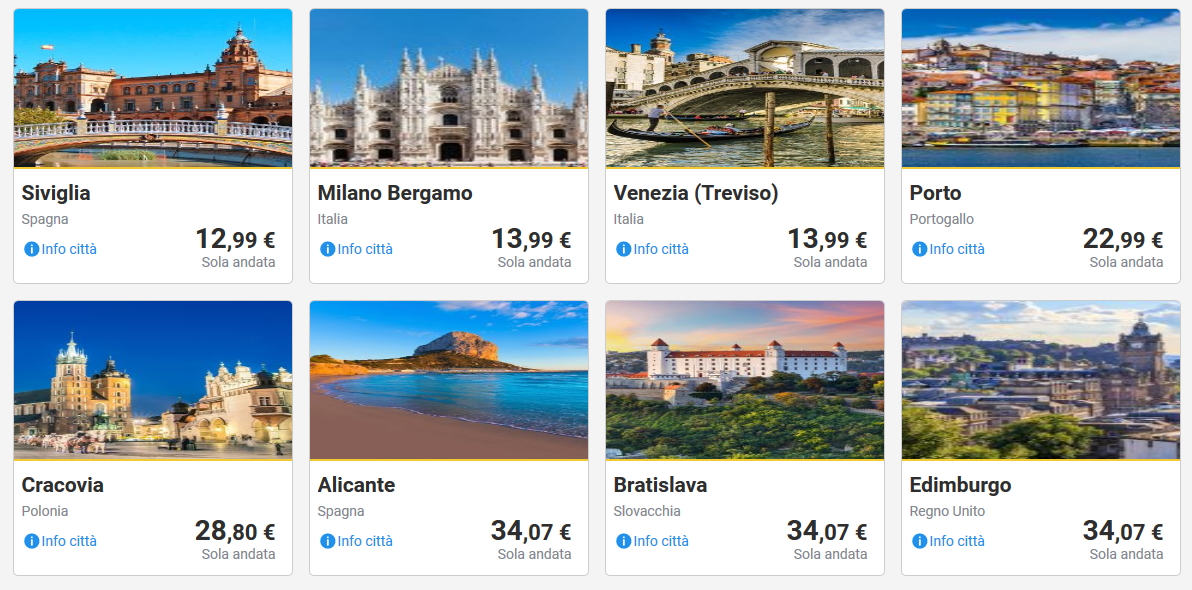Select the 28,80 € Cracovia fare
The height and width of the screenshot is (590, 1192).
(235, 532)
